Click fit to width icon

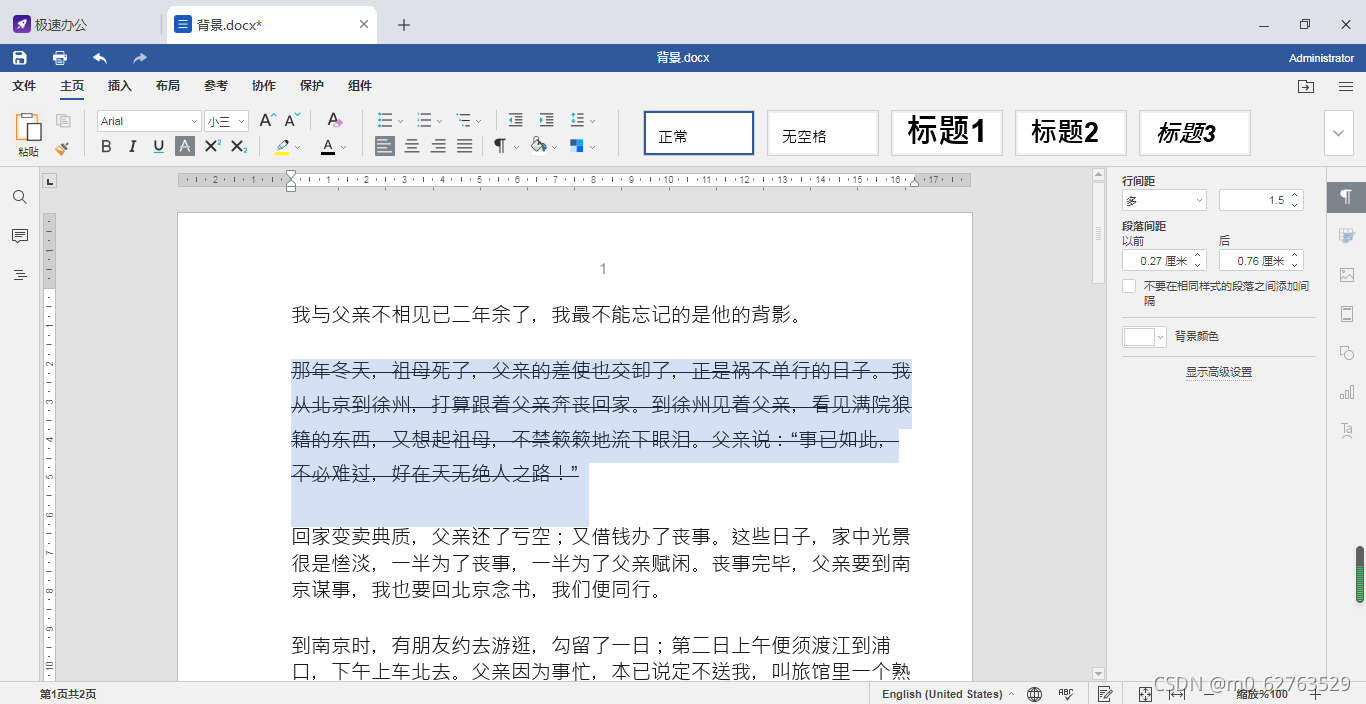click(x=1177, y=694)
